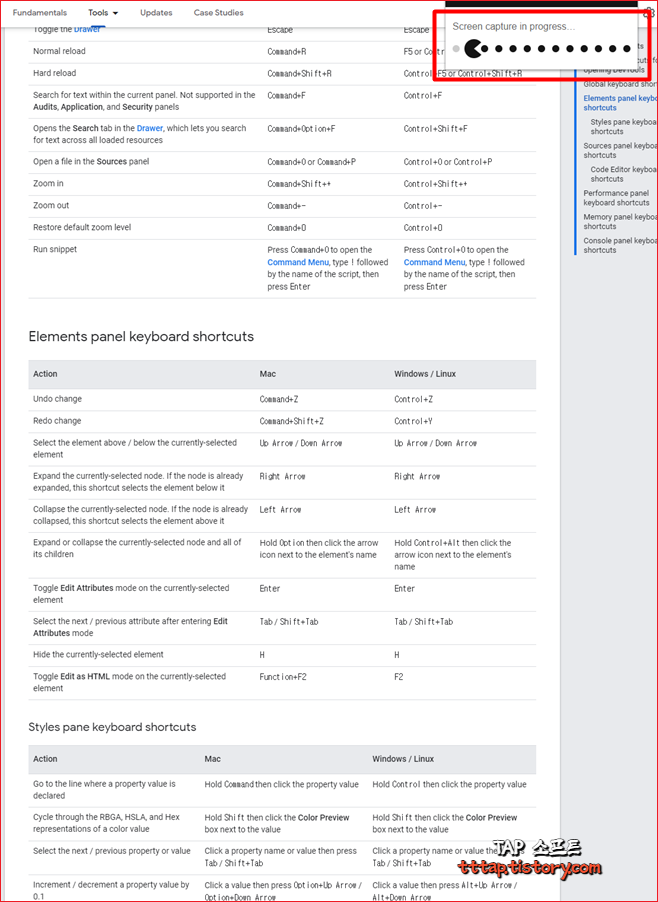Click the Styles pane keyboard shortcuts page heading
The image size is (658, 902).
112,727
